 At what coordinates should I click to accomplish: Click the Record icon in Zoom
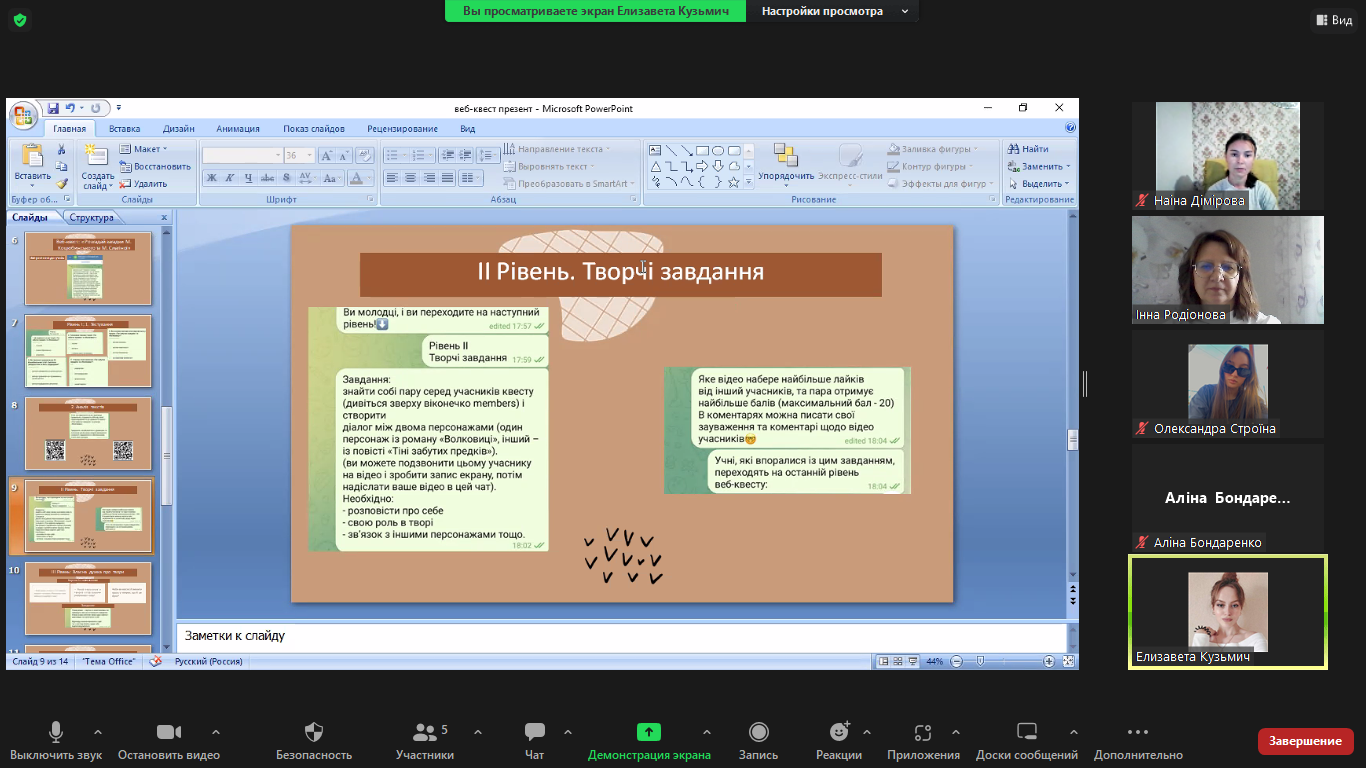point(758,732)
